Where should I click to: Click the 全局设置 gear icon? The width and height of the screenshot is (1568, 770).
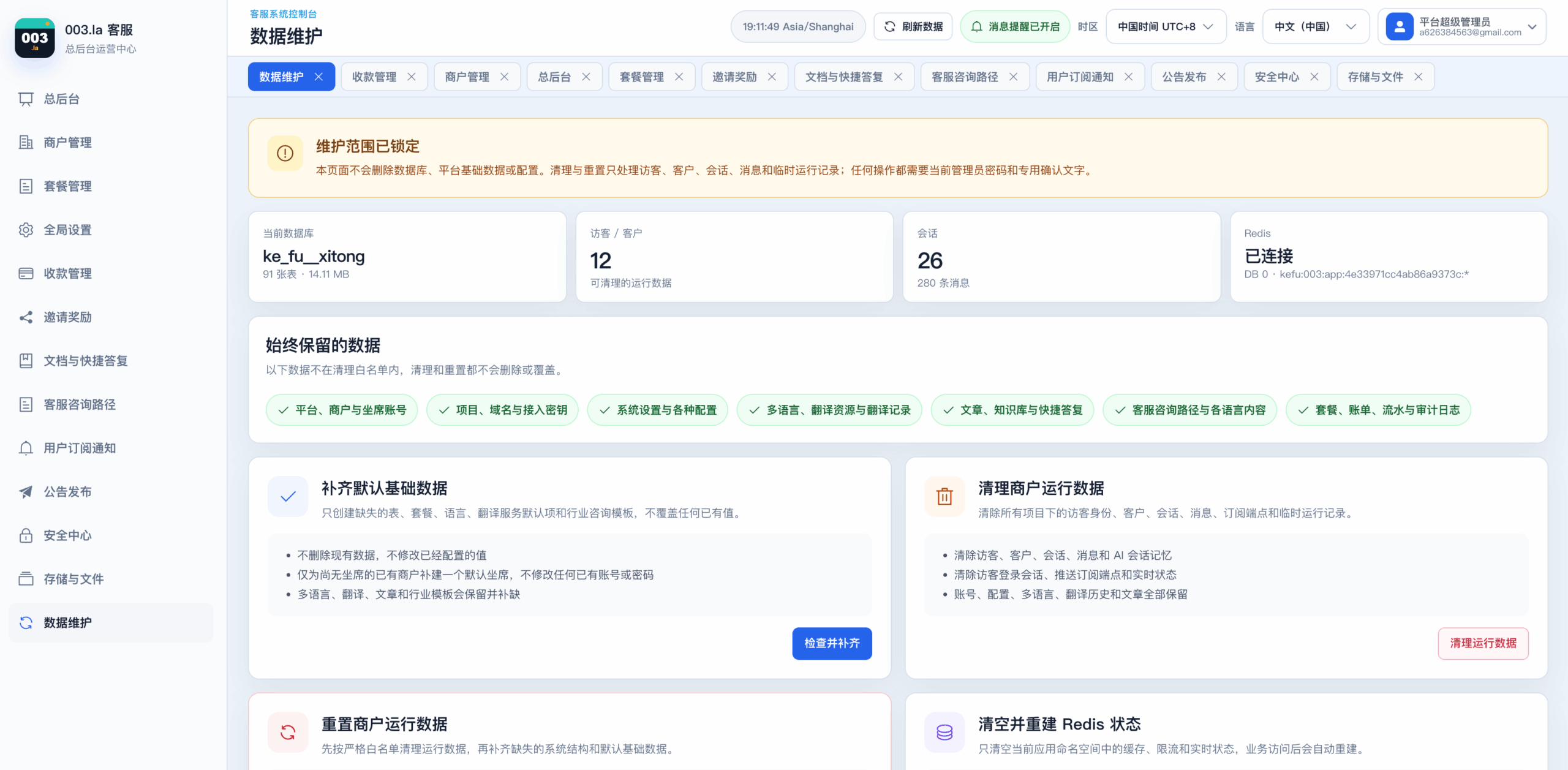[x=26, y=230]
